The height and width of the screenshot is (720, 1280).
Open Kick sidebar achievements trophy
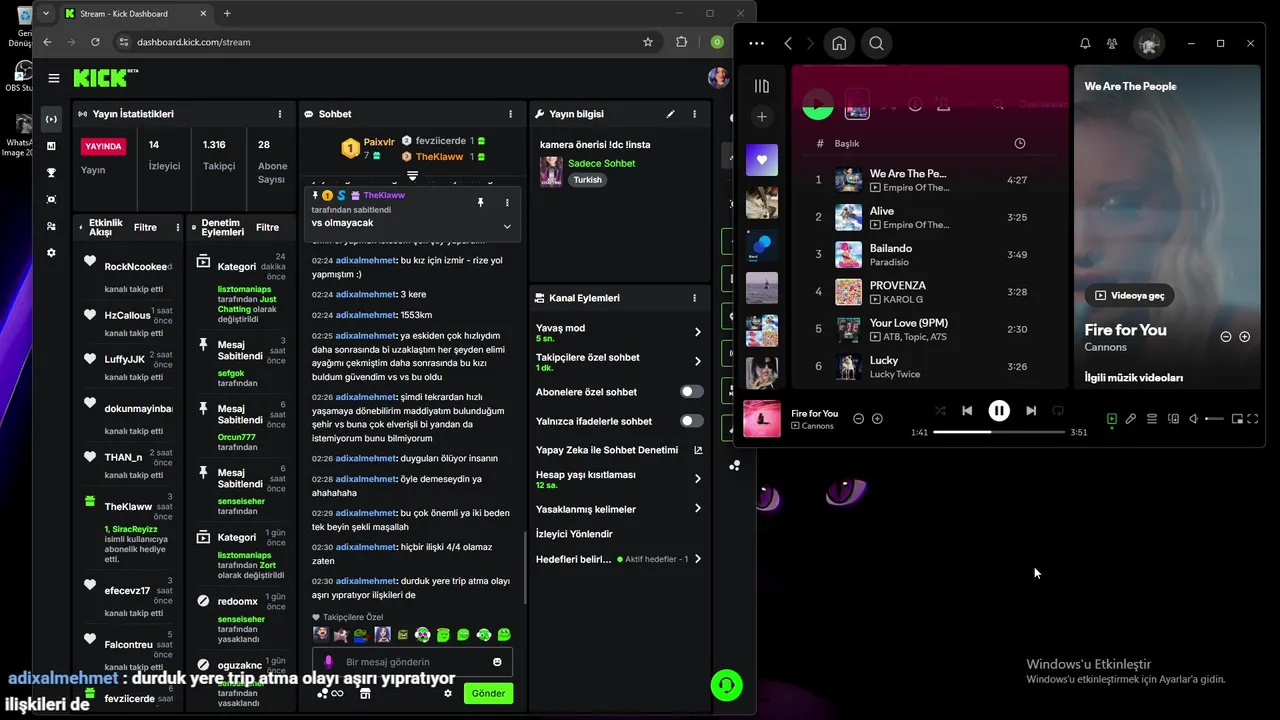(x=51, y=172)
